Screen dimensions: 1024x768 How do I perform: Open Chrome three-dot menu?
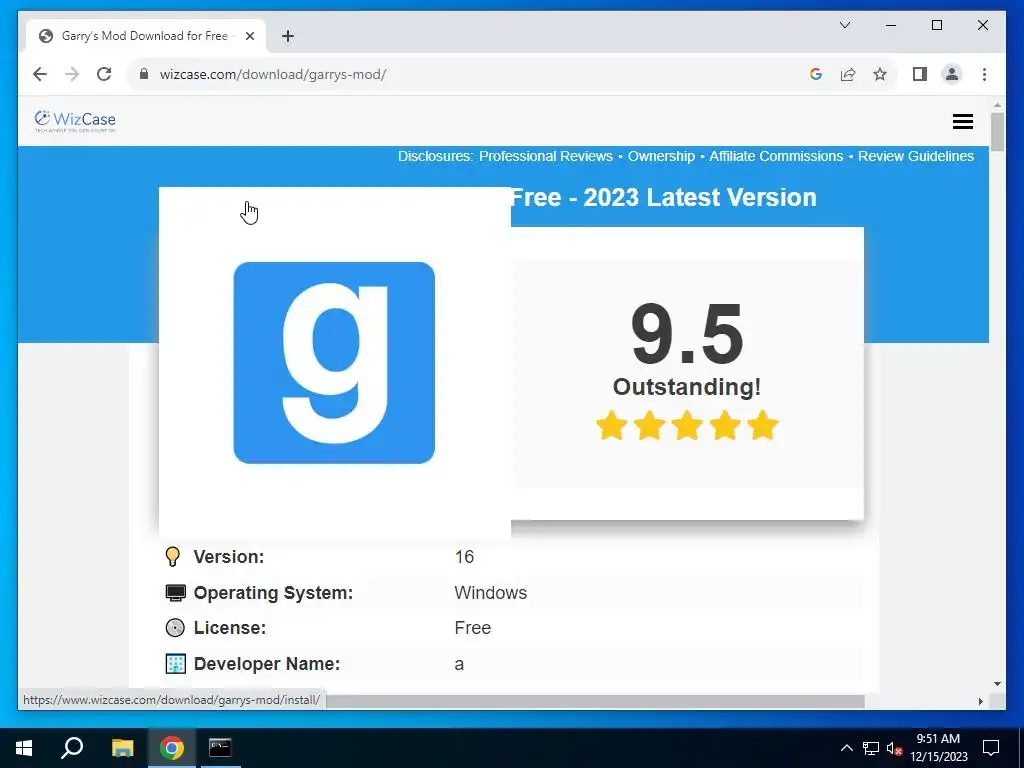[x=984, y=74]
